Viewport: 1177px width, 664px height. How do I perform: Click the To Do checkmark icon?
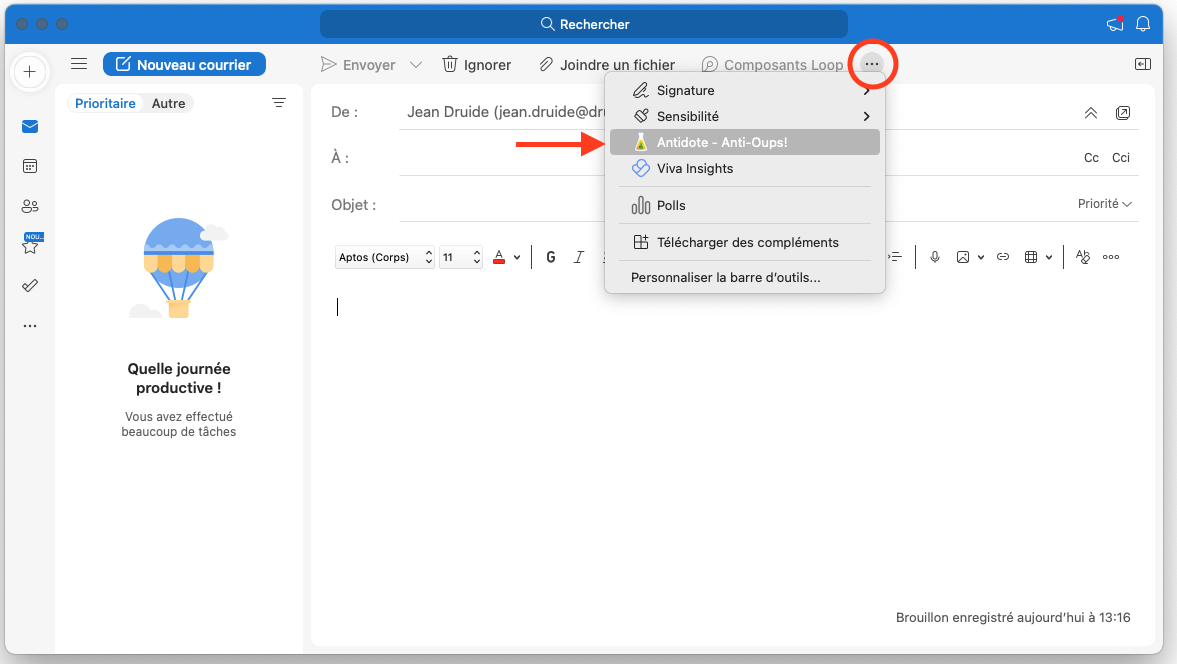point(30,286)
